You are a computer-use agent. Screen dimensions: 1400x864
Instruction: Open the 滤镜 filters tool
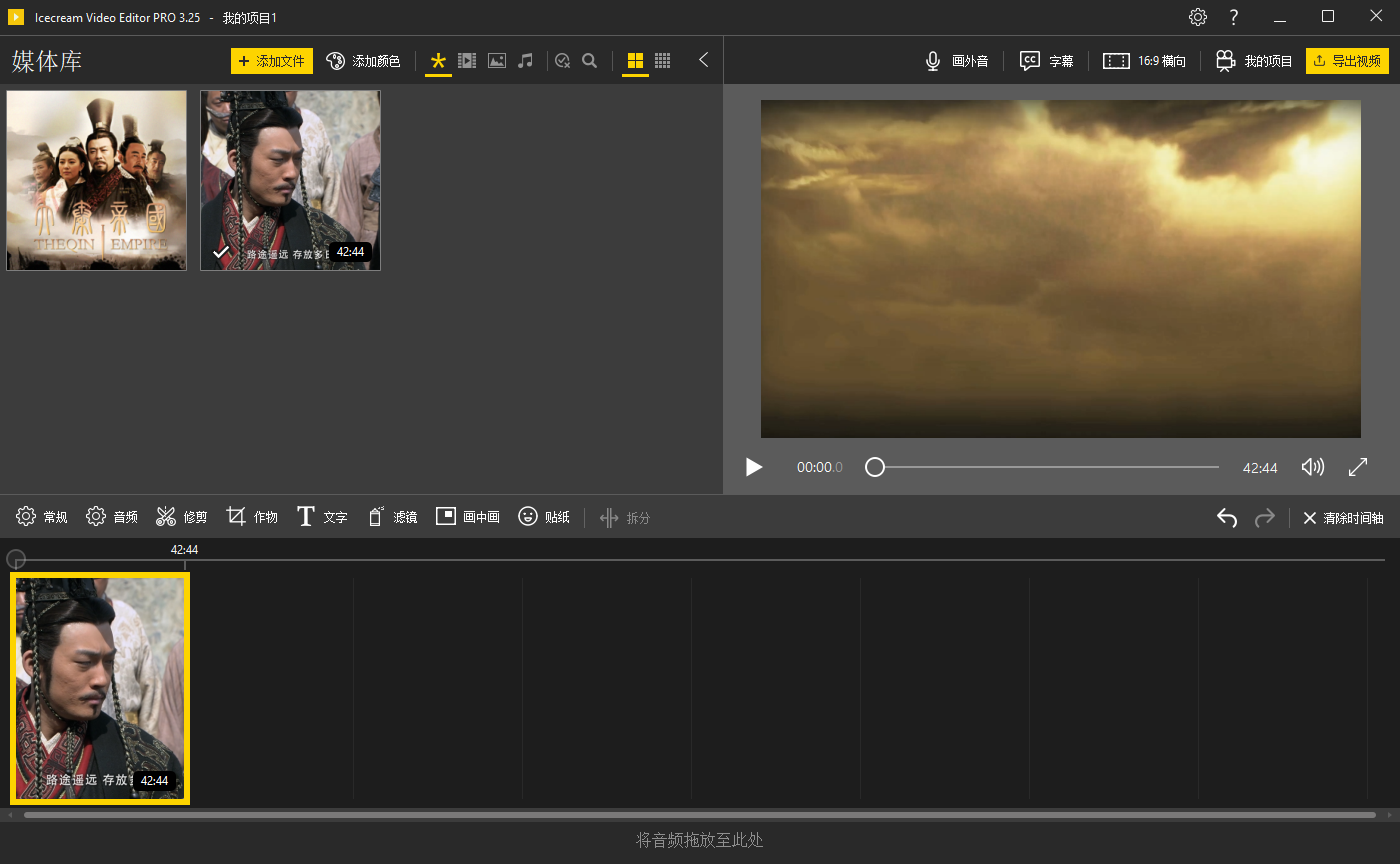coord(392,516)
